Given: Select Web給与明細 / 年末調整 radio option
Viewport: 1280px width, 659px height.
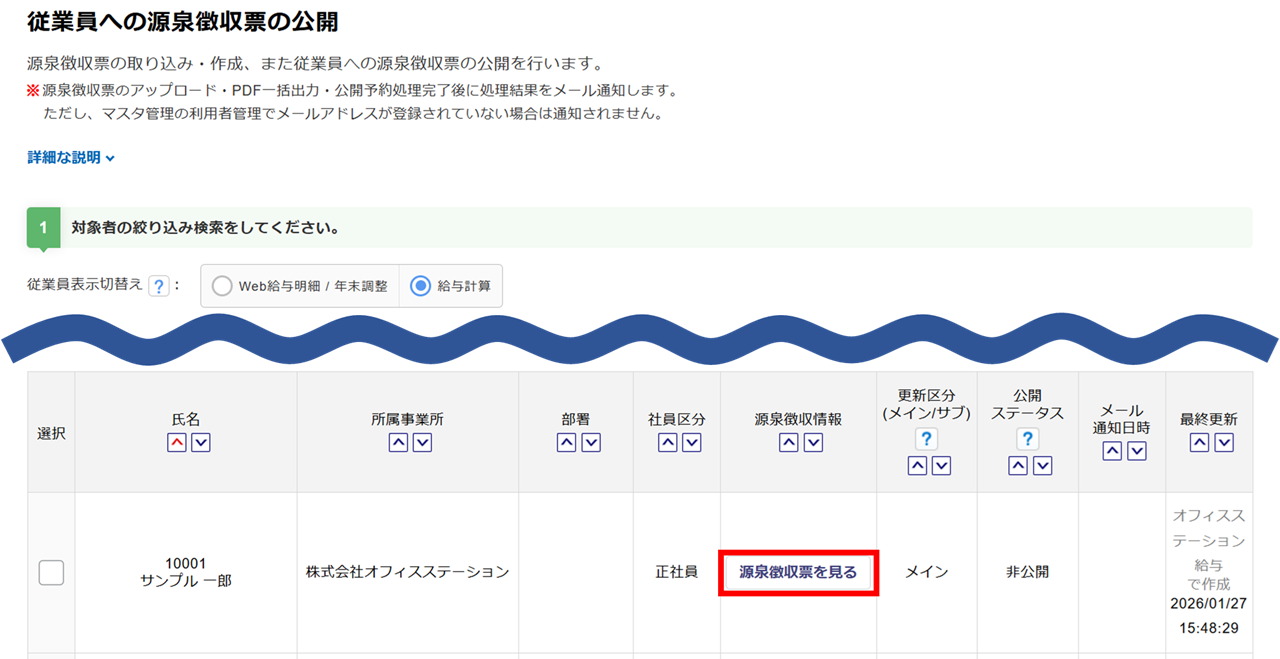Looking at the screenshot, I should (x=222, y=286).
